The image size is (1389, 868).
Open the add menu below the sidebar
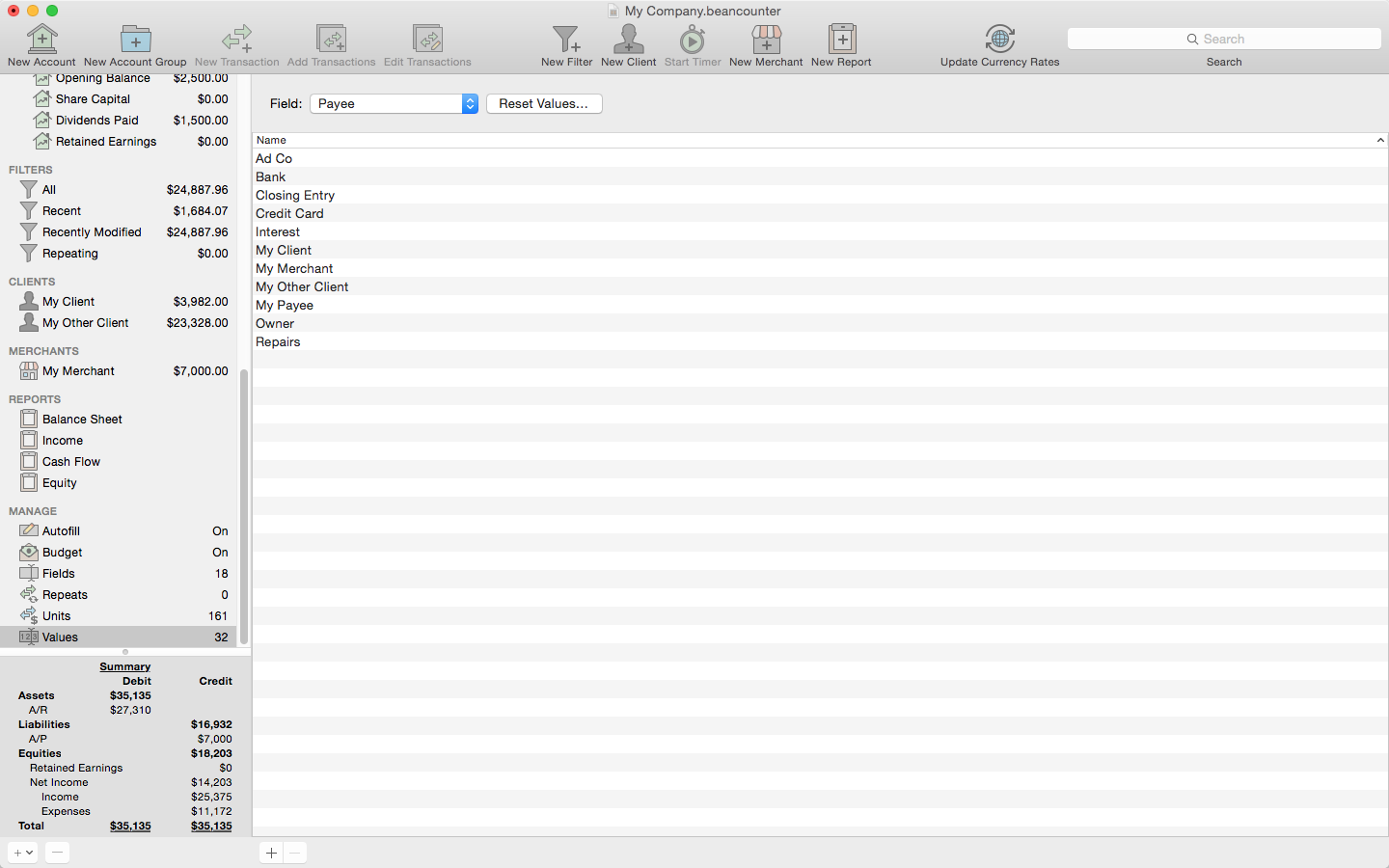click(x=23, y=853)
